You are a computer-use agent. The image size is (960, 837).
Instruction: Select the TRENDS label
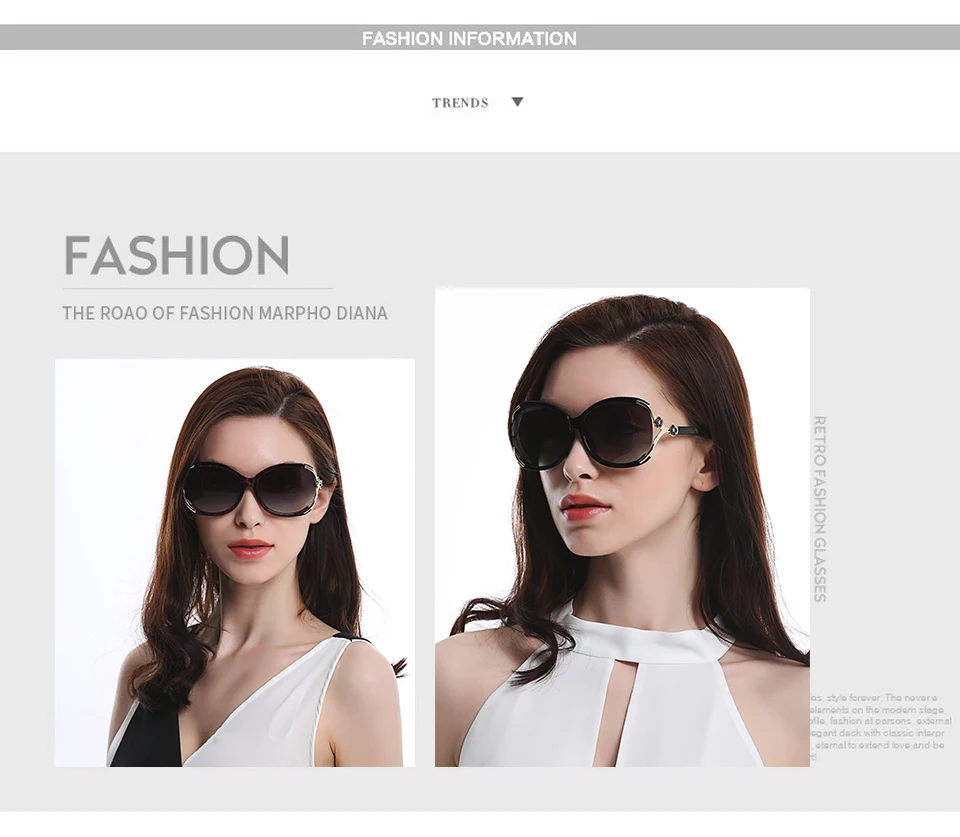(x=460, y=103)
